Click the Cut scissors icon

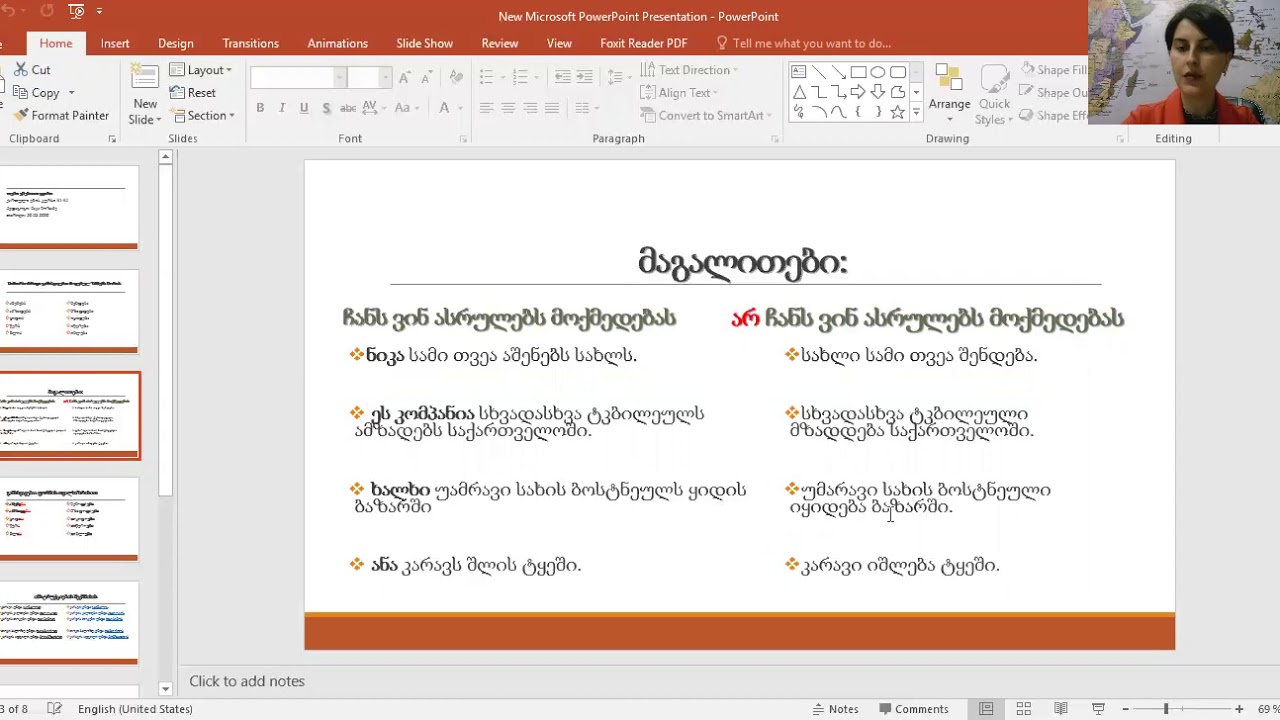click(21, 70)
